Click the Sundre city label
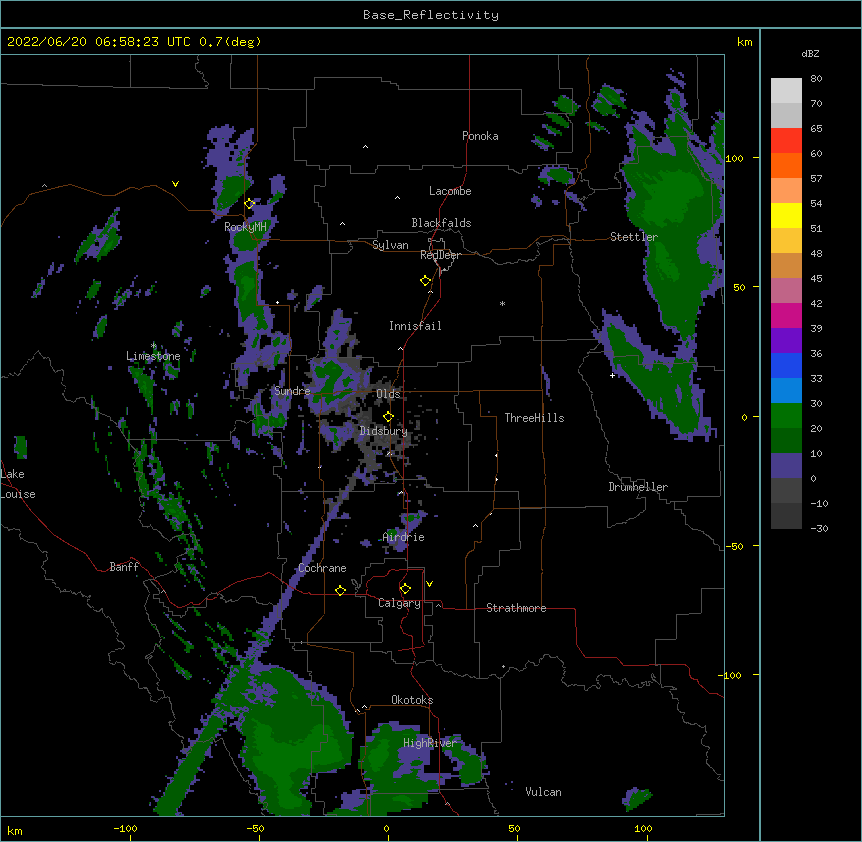This screenshot has width=862, height=842. 292,391
